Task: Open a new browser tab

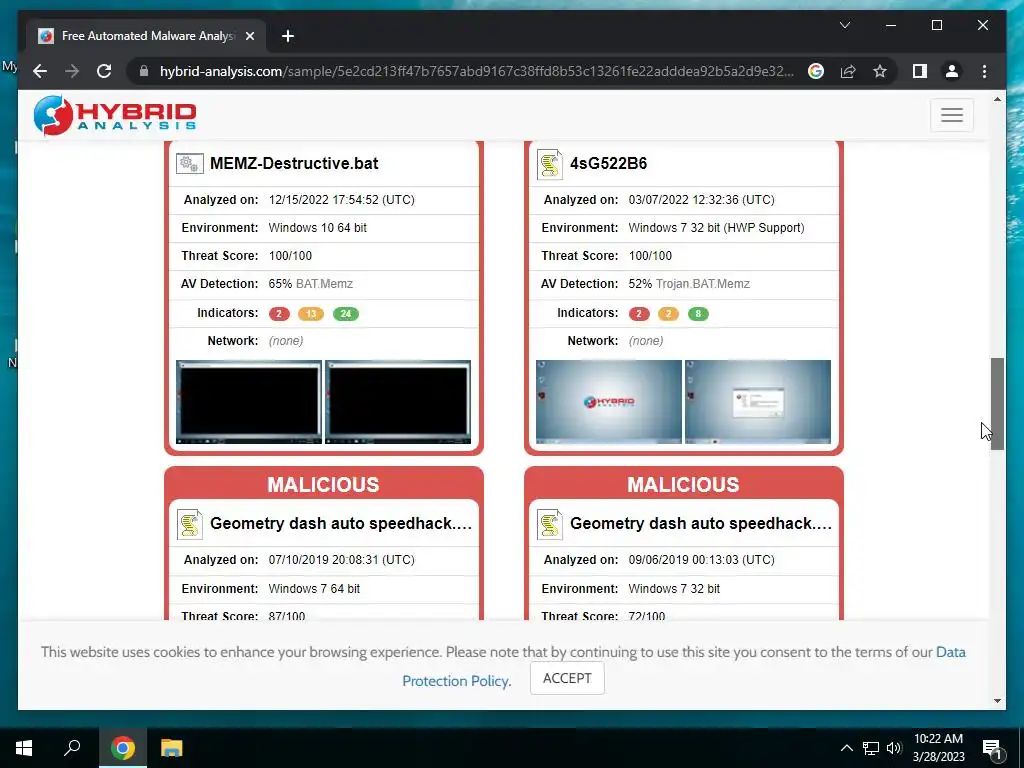Action: click(287, 36)
